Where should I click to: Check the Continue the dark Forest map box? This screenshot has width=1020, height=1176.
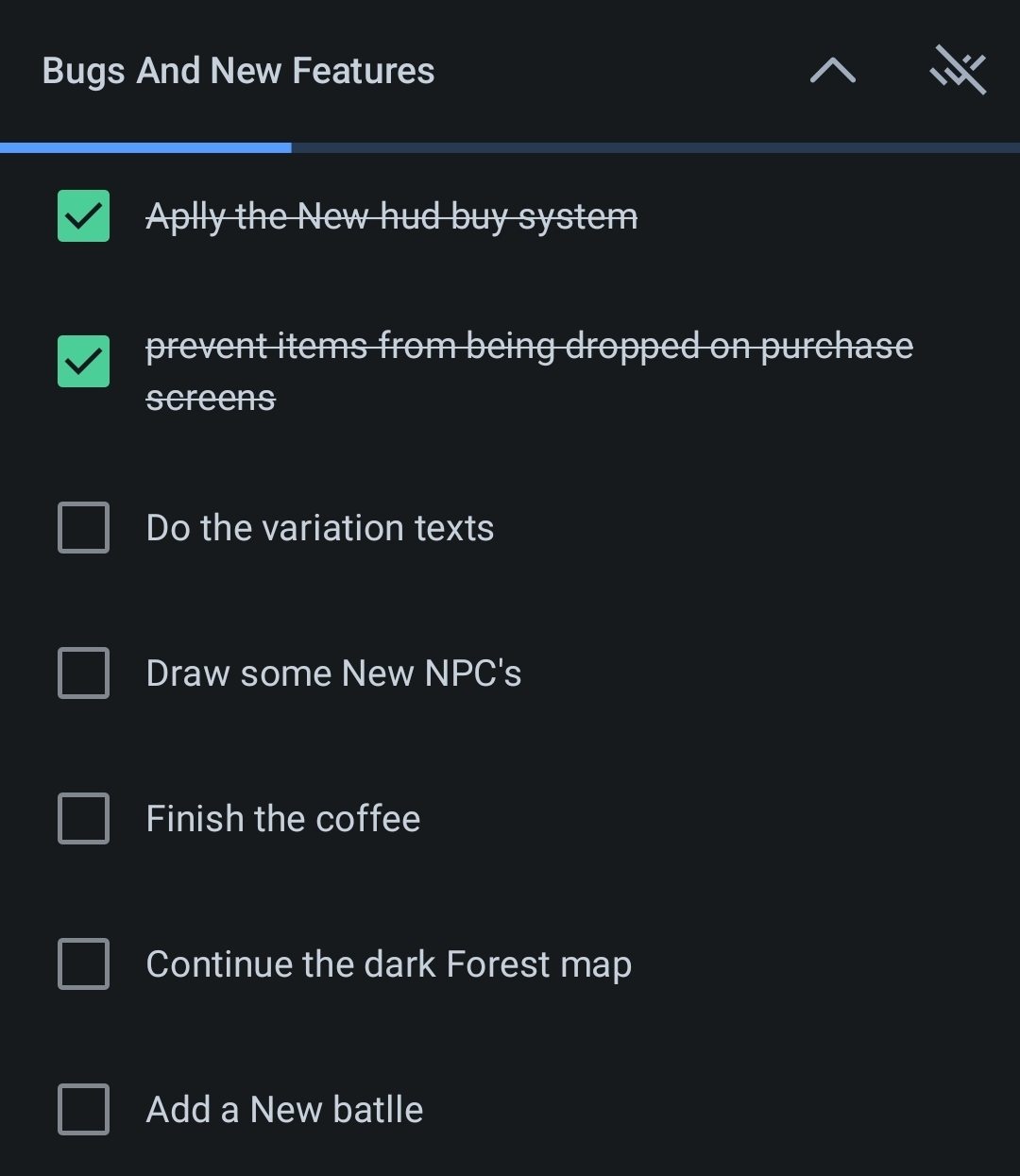tap(83, 963)
